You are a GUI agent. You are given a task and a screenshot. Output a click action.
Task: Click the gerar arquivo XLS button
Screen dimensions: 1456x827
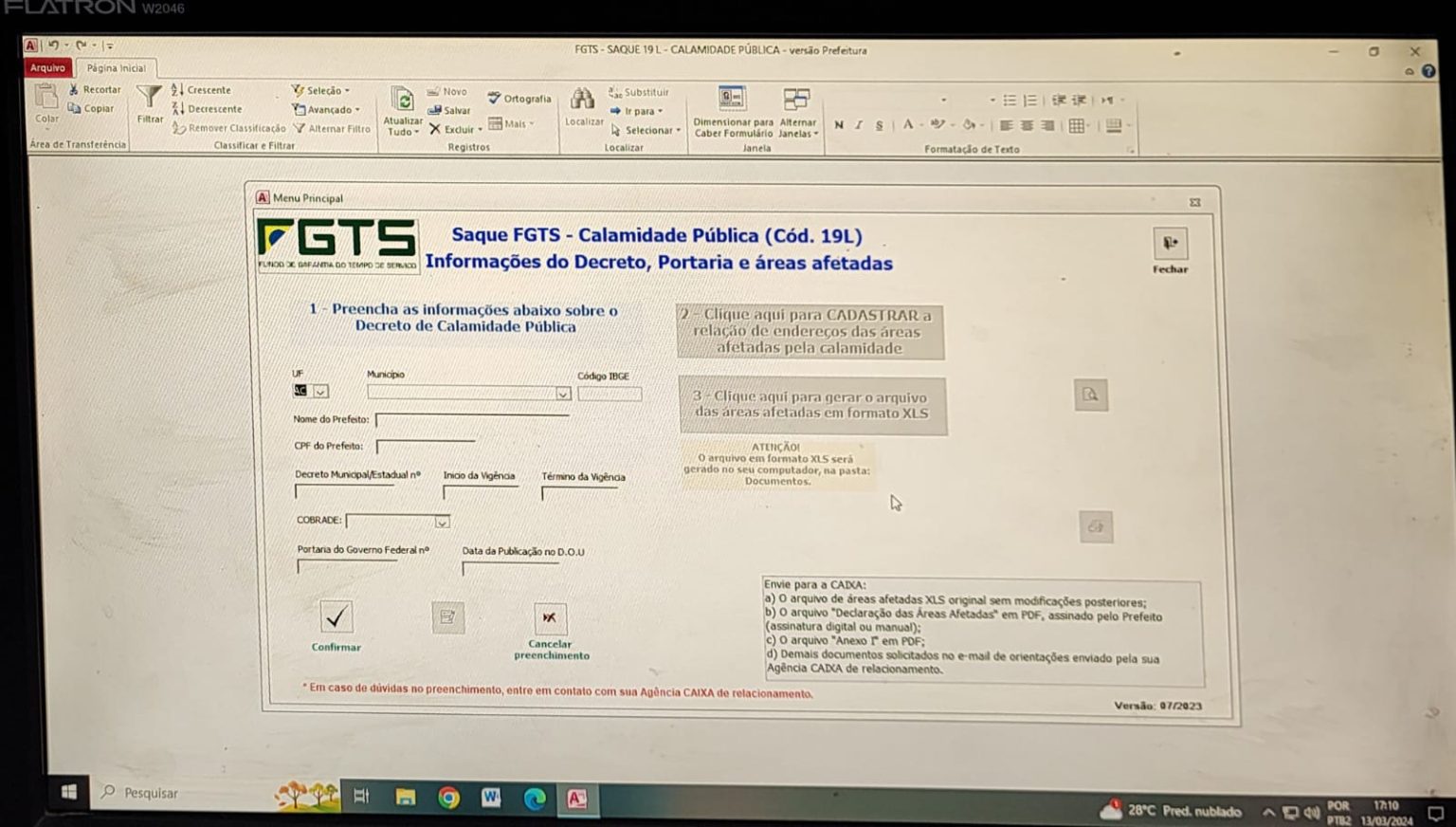coord(811,405)
